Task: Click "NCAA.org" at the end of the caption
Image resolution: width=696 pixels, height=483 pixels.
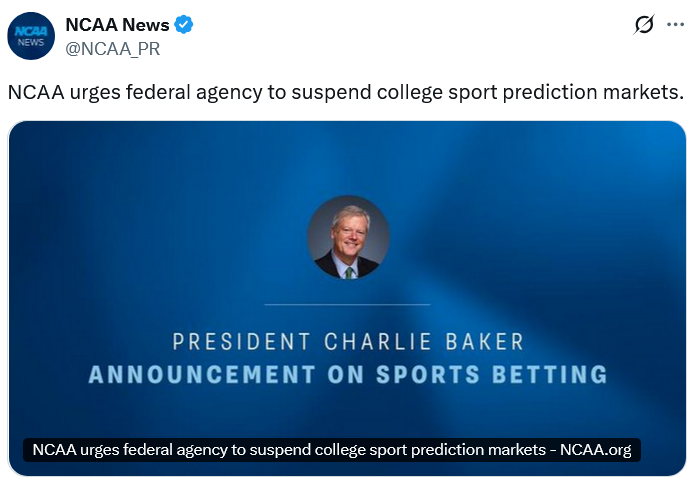Action: coord(595,450)
